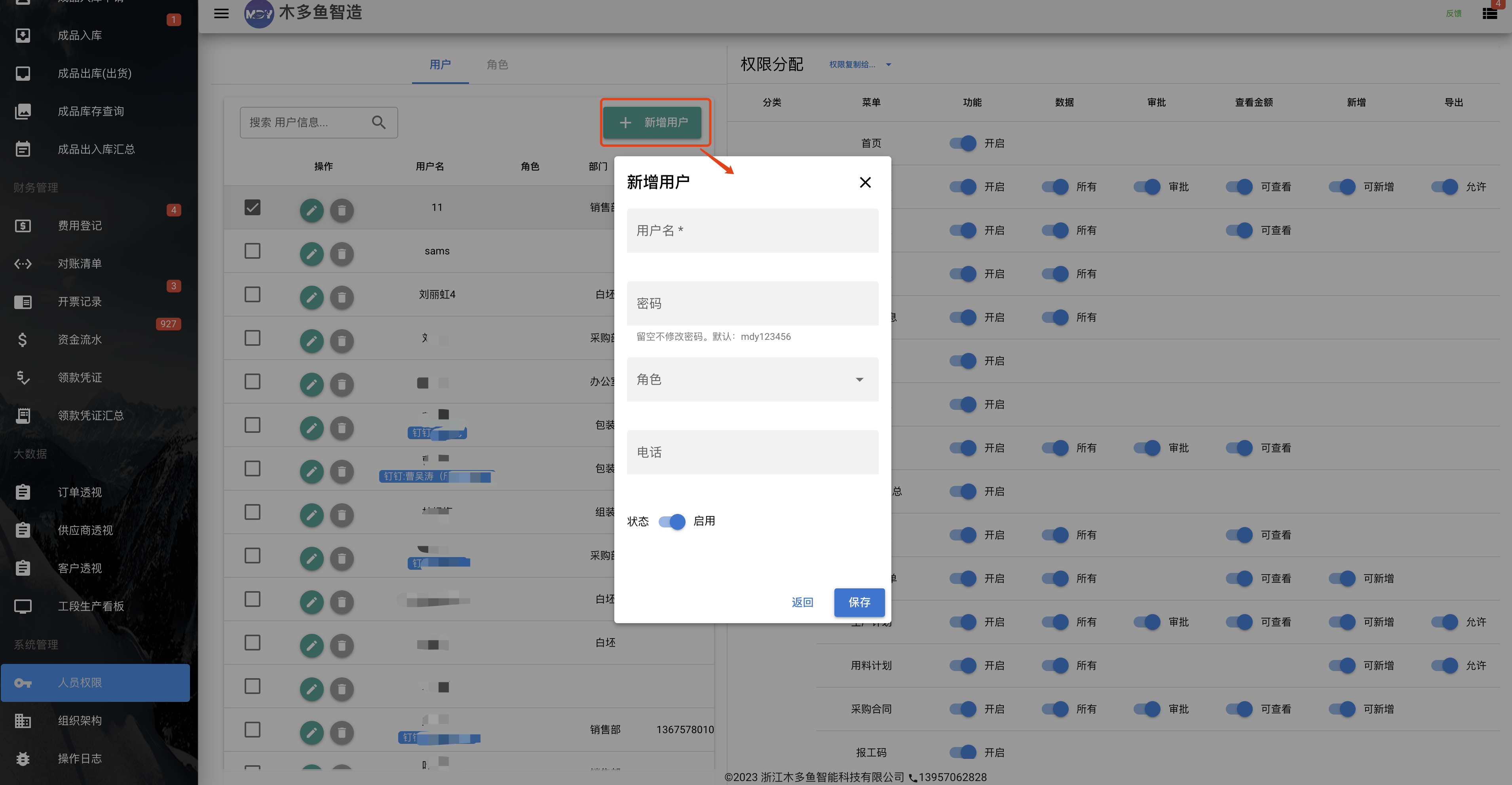The height and width of the screenshot is (785, 1512).
Task: Edit user sams with pencil icon
Action: tap(312, 254)
